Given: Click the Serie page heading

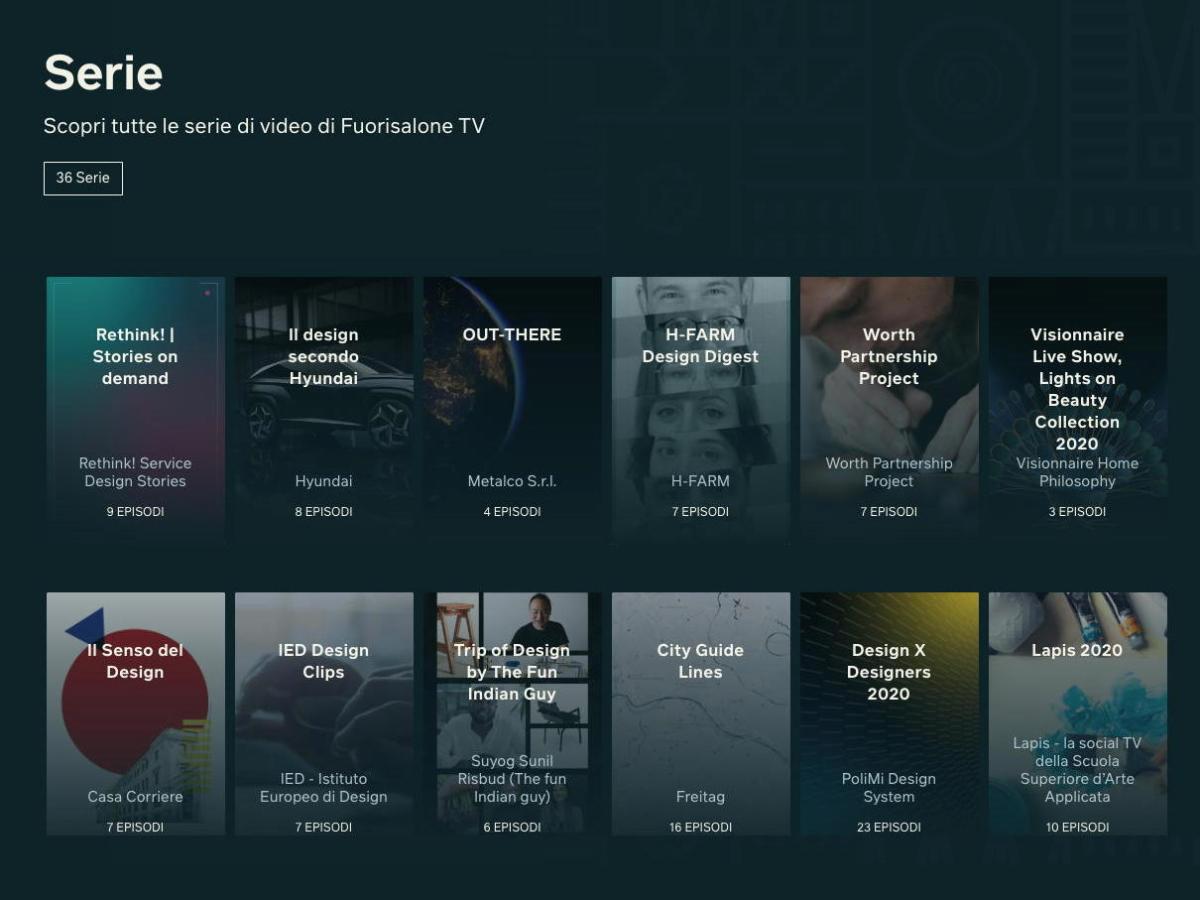Looking at the screenshot, I should point(103,73).
